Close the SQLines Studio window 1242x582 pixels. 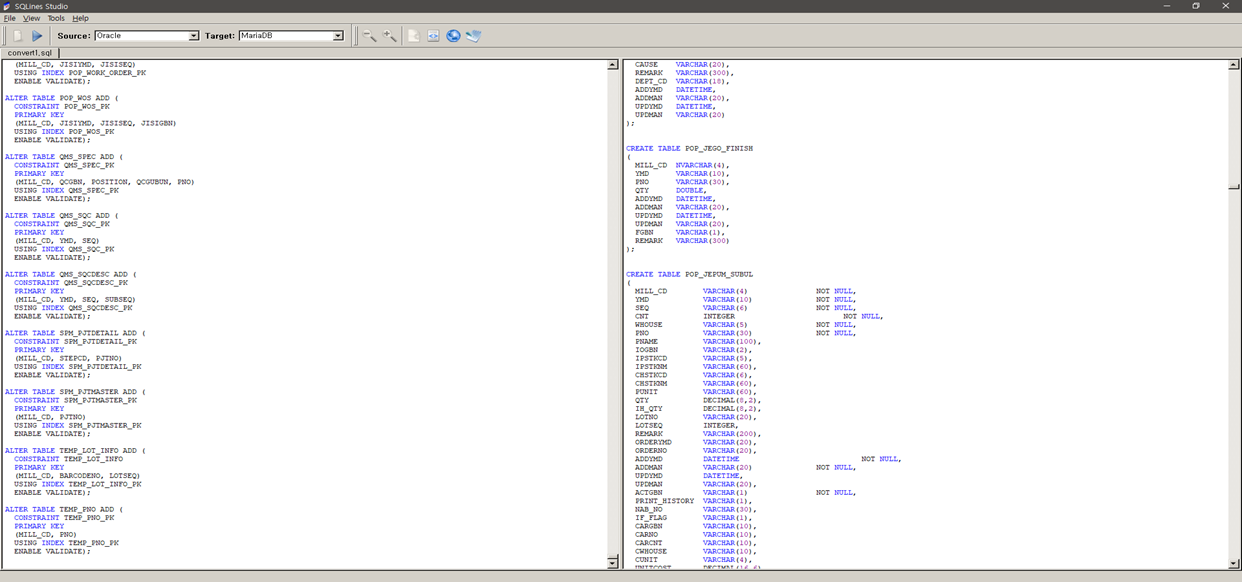1226,6
